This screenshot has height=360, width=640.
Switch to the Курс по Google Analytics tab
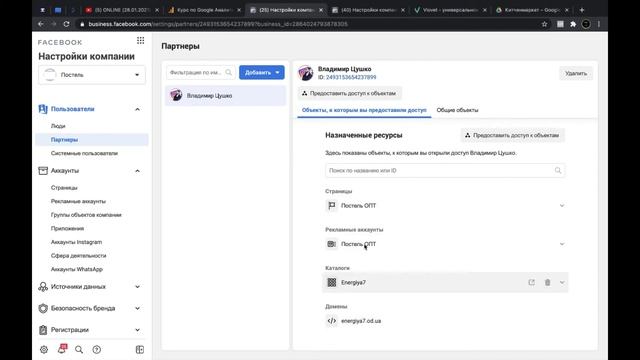[x=204, y=10]
